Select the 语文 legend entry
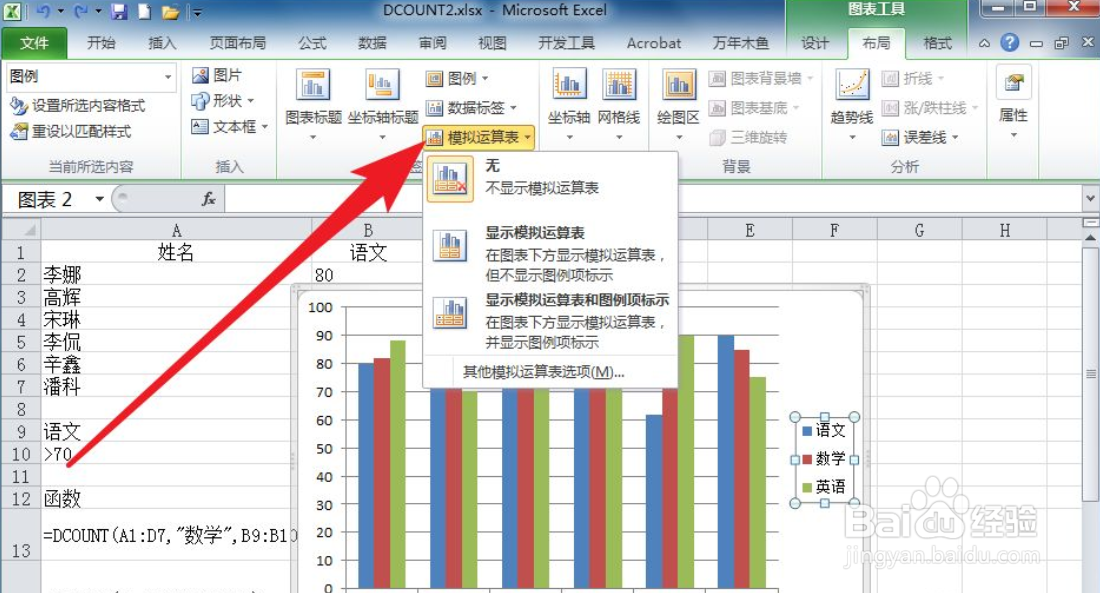1100x593 pixels. pyautogui.click(x=824, y=430)
